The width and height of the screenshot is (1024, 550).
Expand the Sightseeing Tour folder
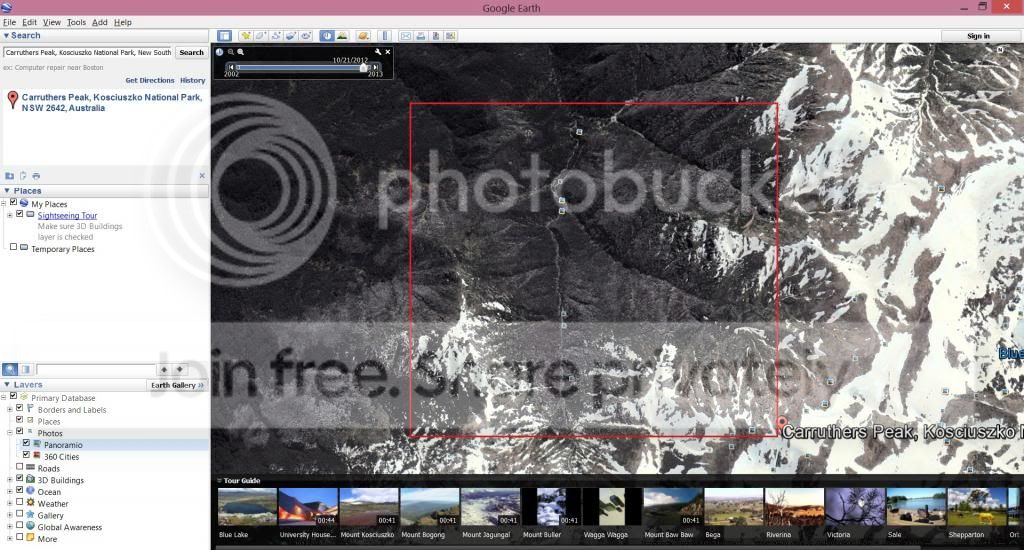pyautogui.click(x=9, y=215)
